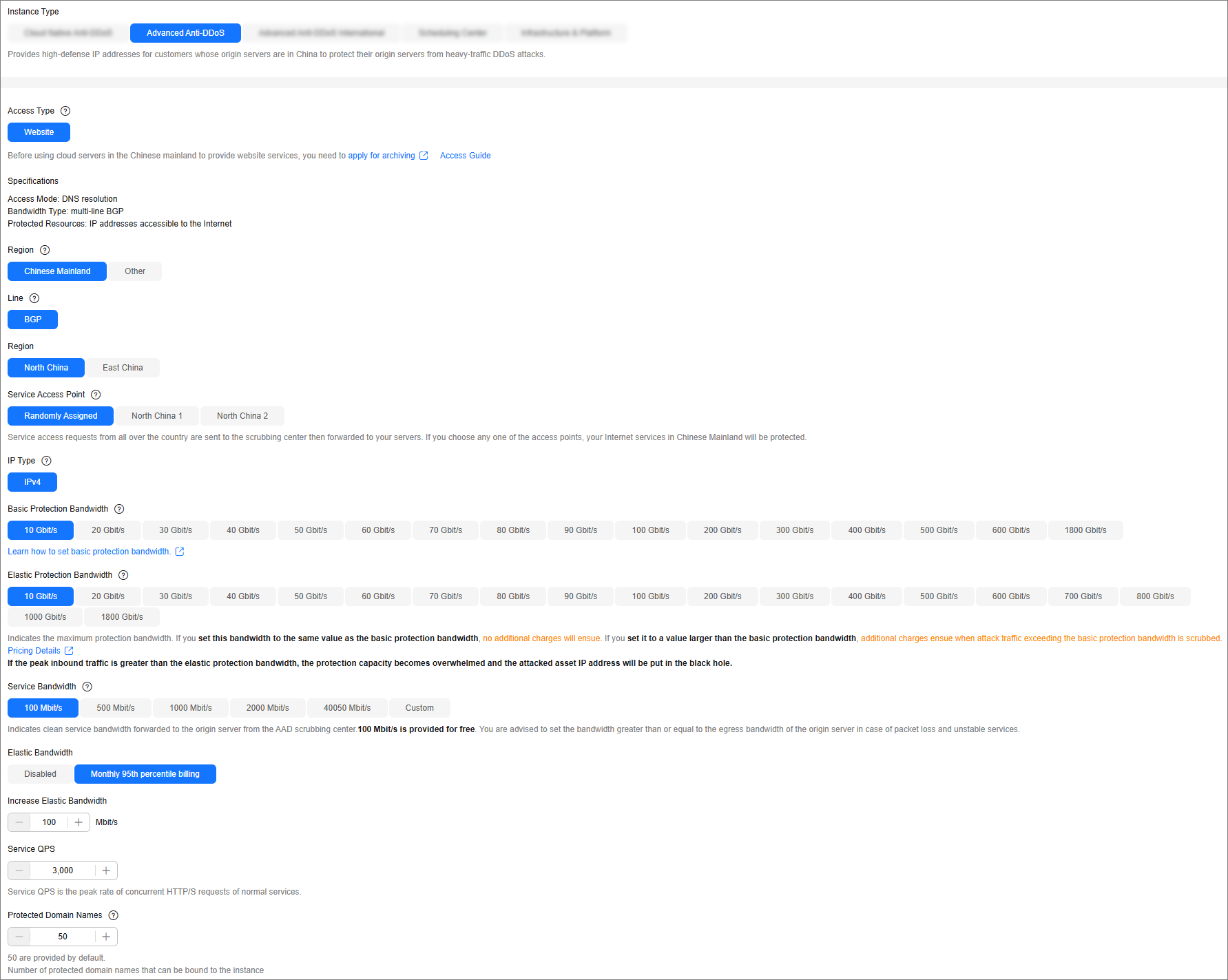Select 40050 Mbit/s service bandwidth
This screenshot has height=980, width=1228.
347,708
